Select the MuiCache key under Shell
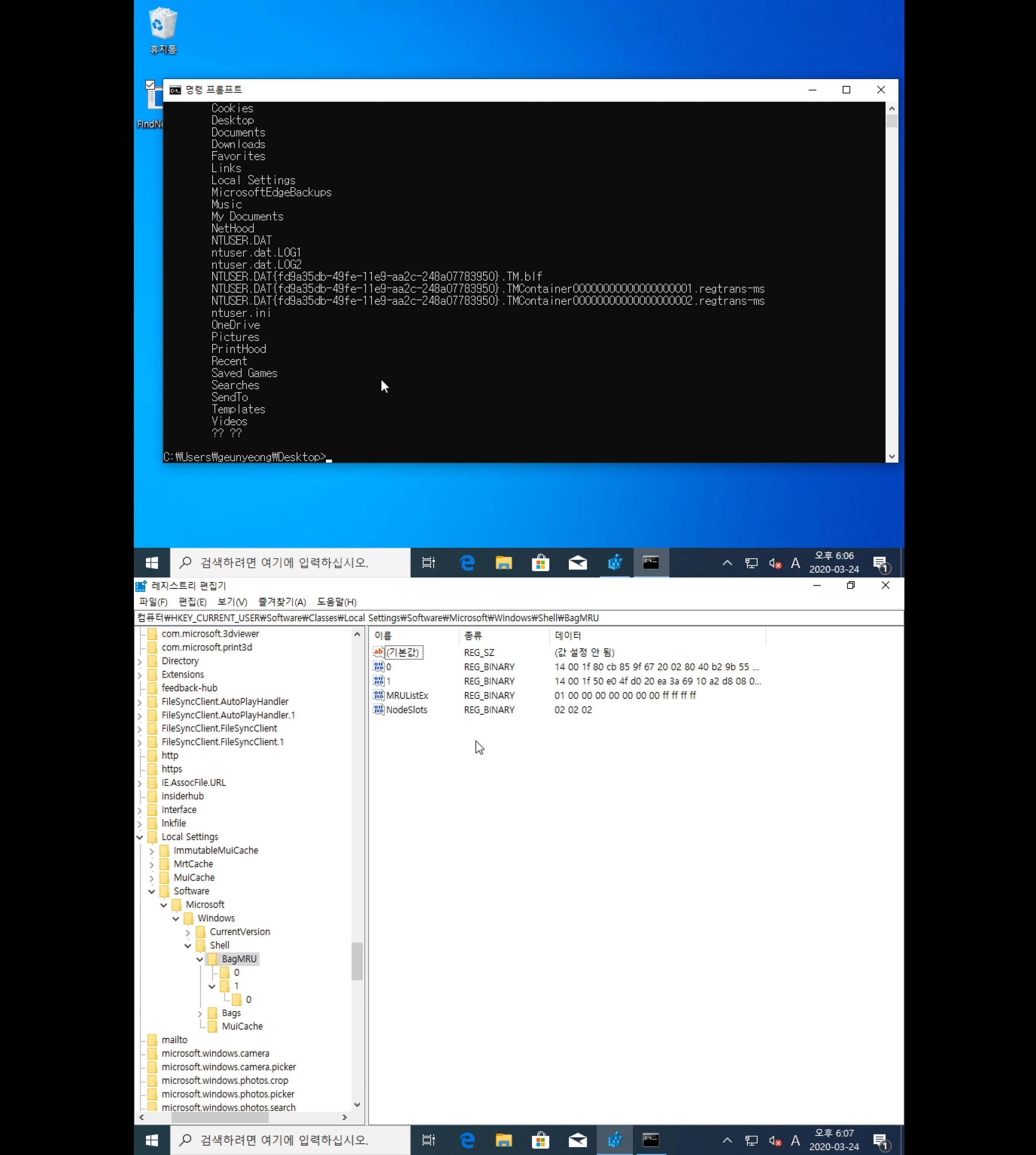The height and width of the screenshot is (1155, 1036). coord(242,1026)
